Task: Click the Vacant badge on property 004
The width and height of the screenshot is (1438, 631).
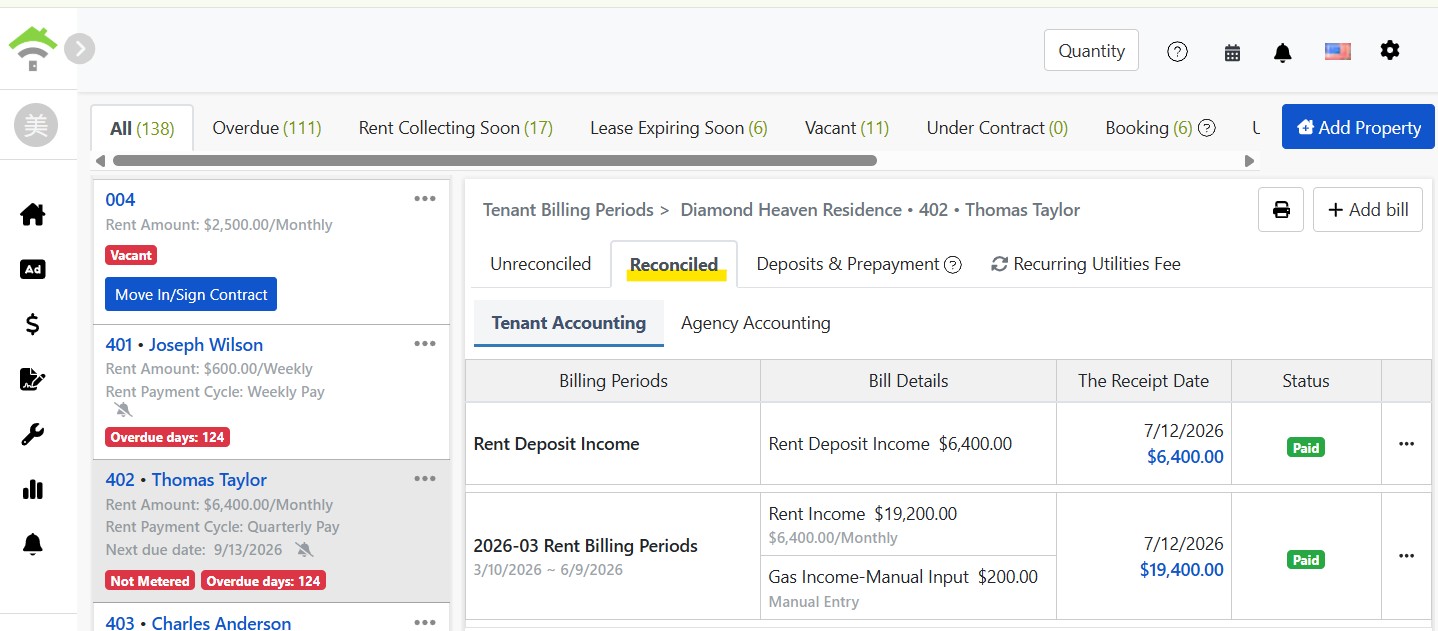Action: 131,255
